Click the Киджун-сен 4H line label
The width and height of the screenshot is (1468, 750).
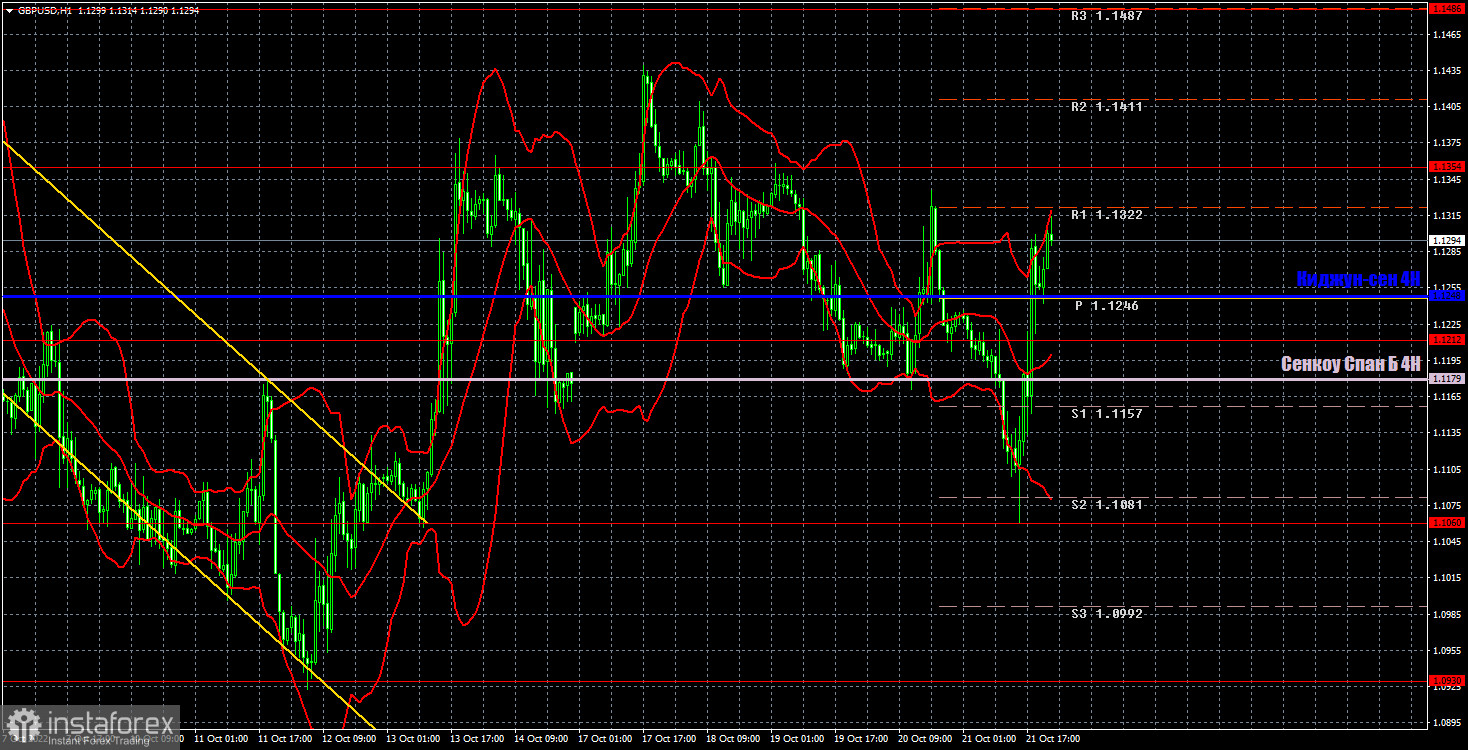click(1358, 279)
